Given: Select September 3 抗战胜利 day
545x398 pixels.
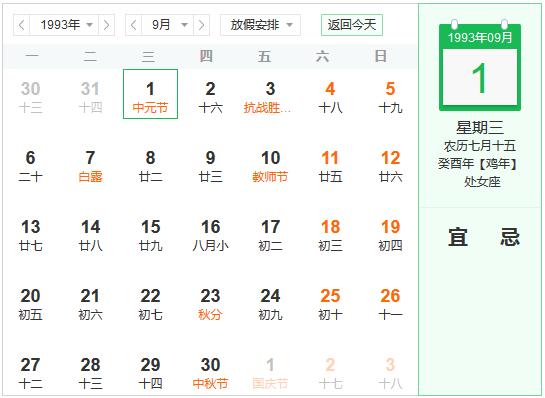Looking at the screenshot, I should [x=270, y=97].
